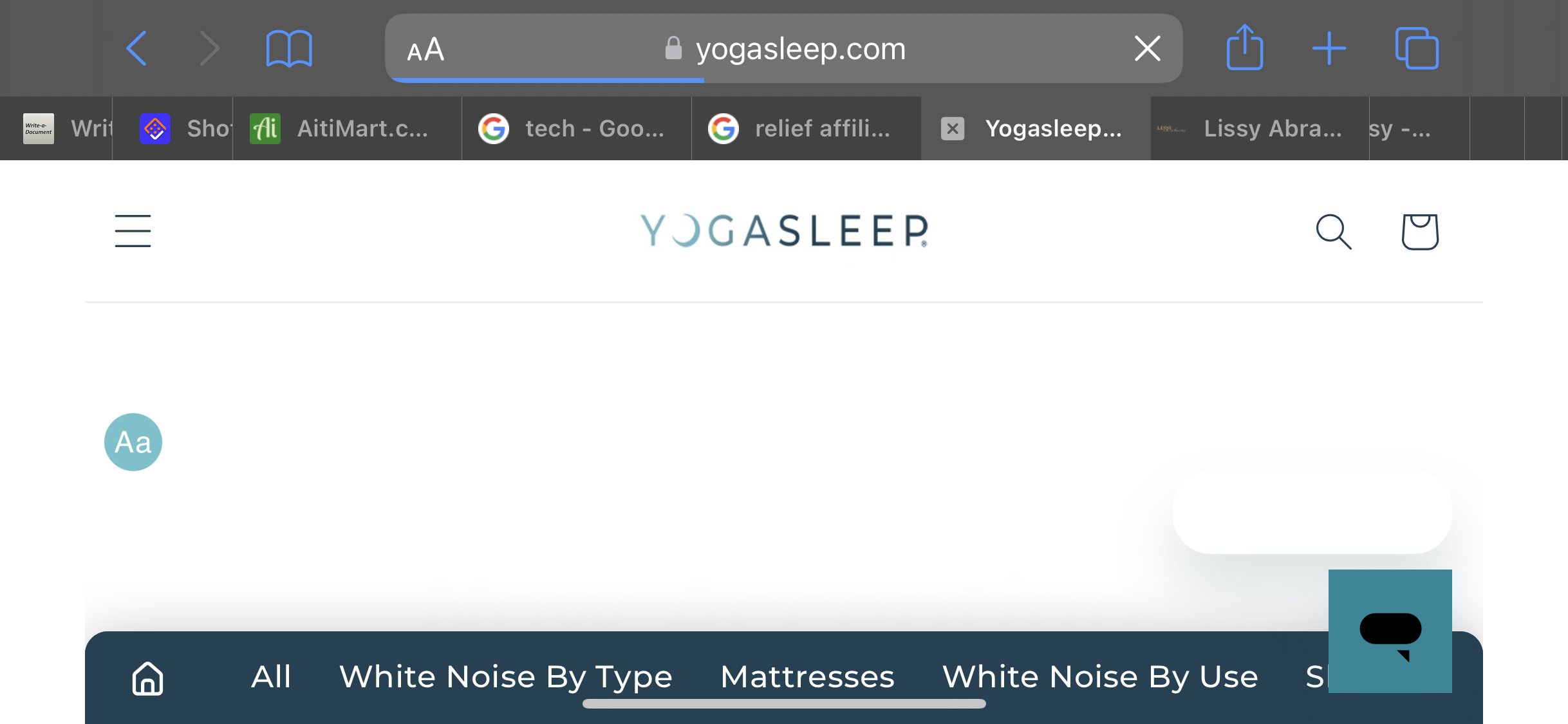Select White Noise By Use category
1568x724 pixels.
tap(1100, 677)
